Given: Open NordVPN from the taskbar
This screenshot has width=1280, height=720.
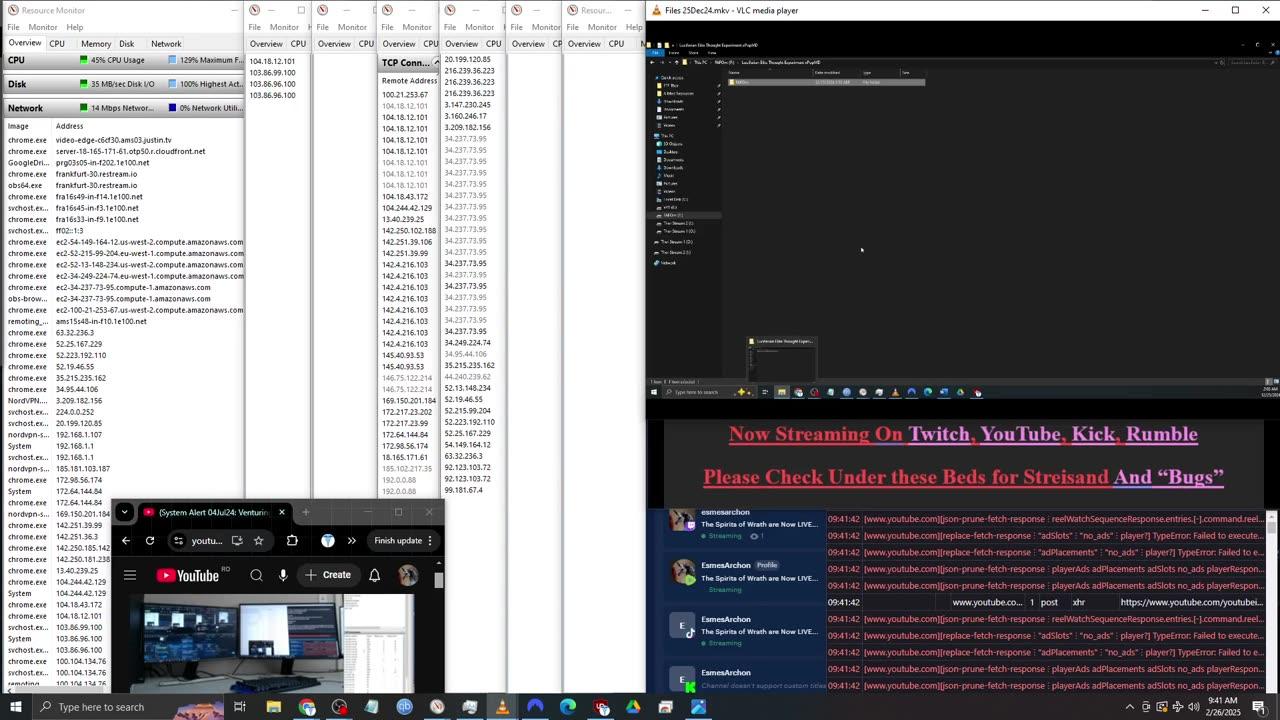Looking at the screenshot, I should (535, 707).
